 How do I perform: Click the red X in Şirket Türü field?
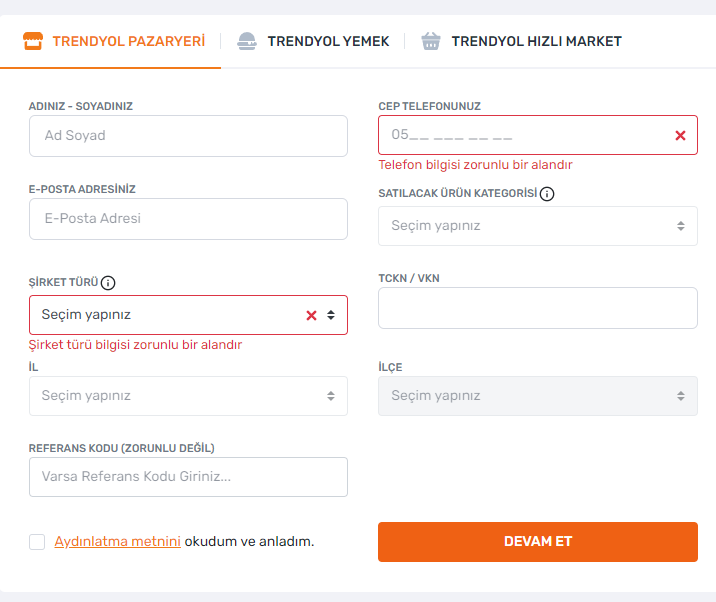pos(311,315)
